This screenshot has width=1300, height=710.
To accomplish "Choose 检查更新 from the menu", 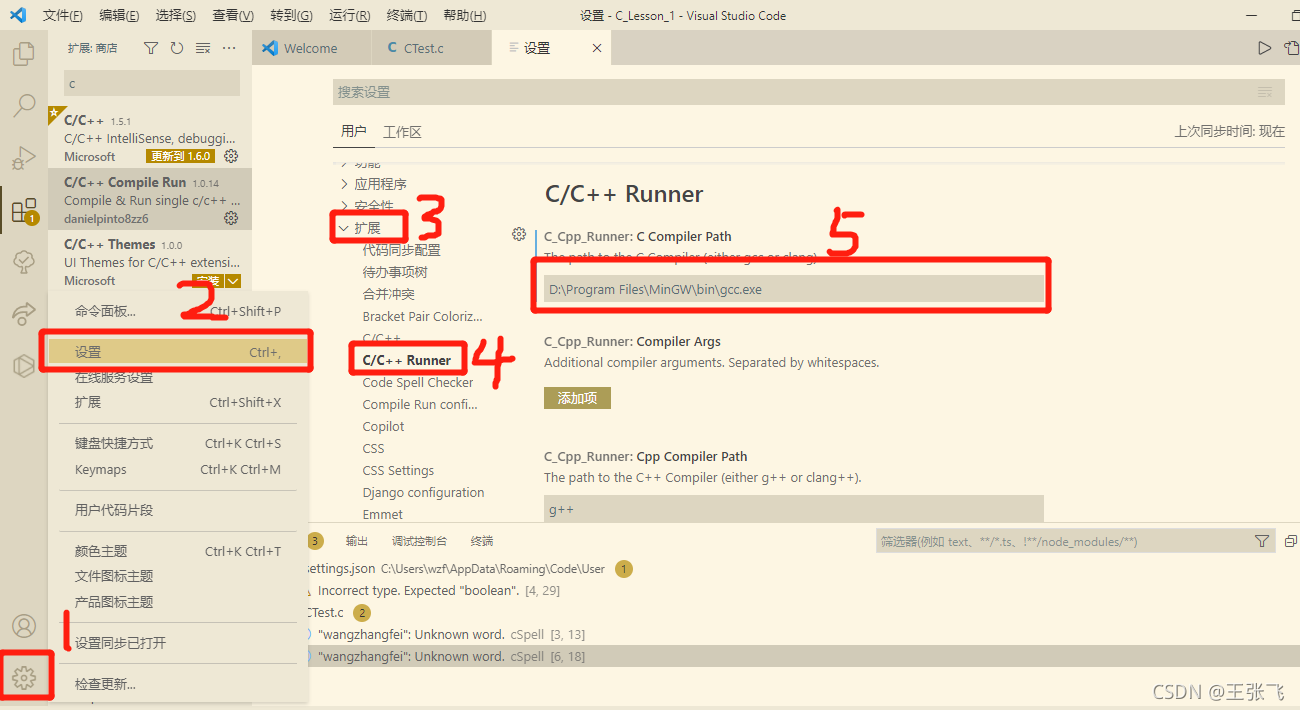I will click(x=178, y=684).
